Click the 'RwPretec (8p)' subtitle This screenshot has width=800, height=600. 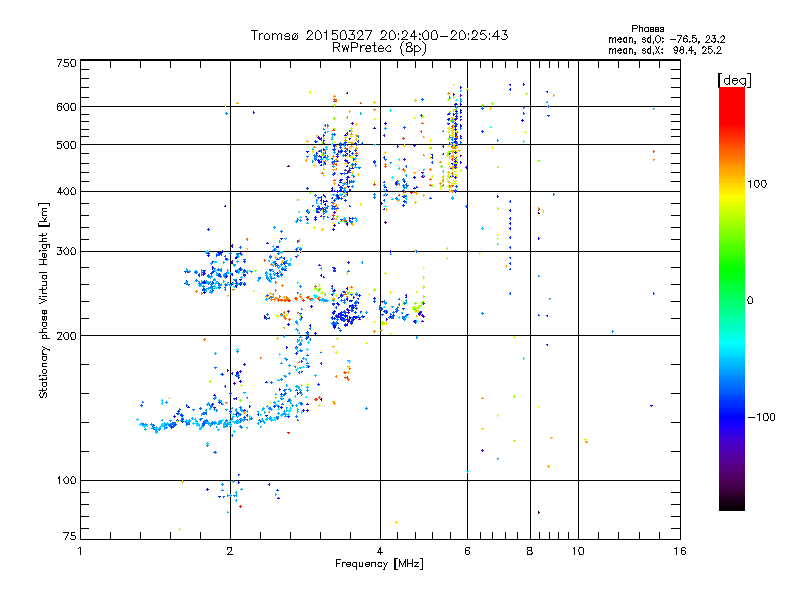pyautogui.click(x=379, y=48)
